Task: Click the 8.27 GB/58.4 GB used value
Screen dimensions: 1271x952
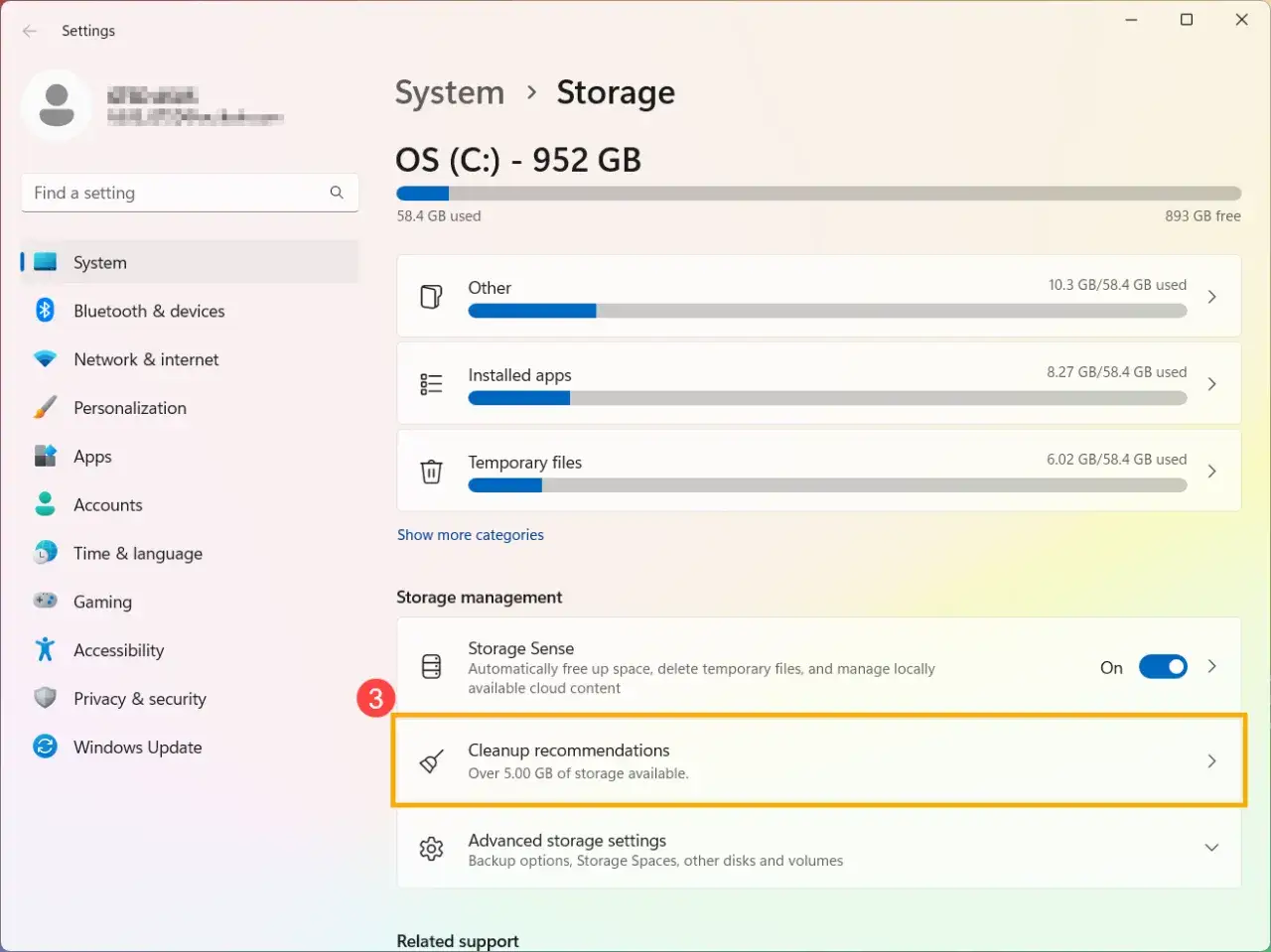Action: pos(1116,372)
